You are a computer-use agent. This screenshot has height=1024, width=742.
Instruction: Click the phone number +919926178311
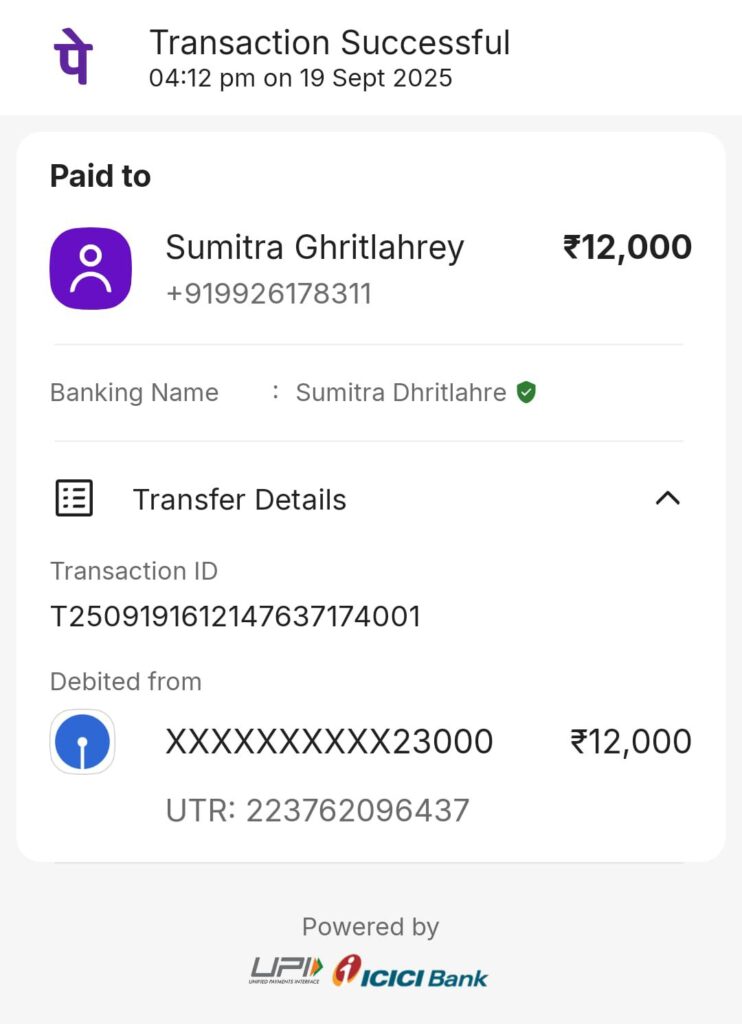click(268, 294)
